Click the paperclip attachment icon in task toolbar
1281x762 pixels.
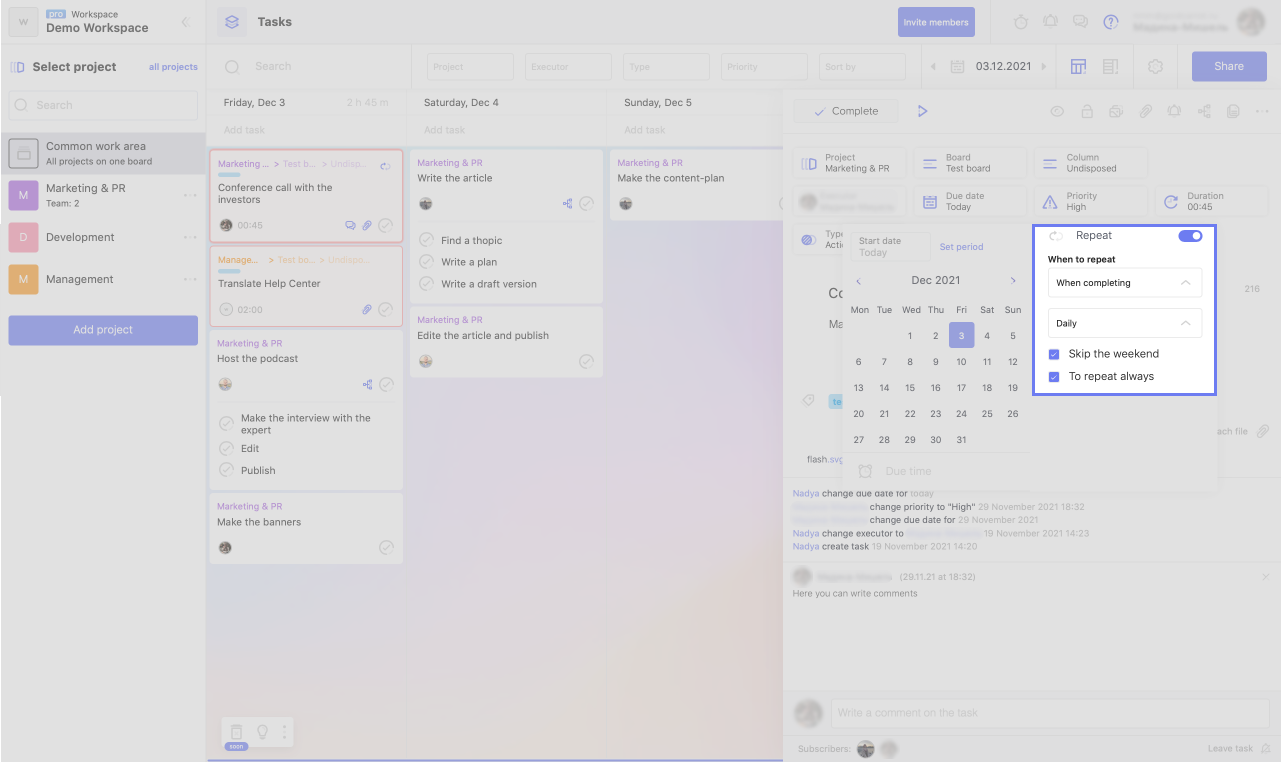1146,111
